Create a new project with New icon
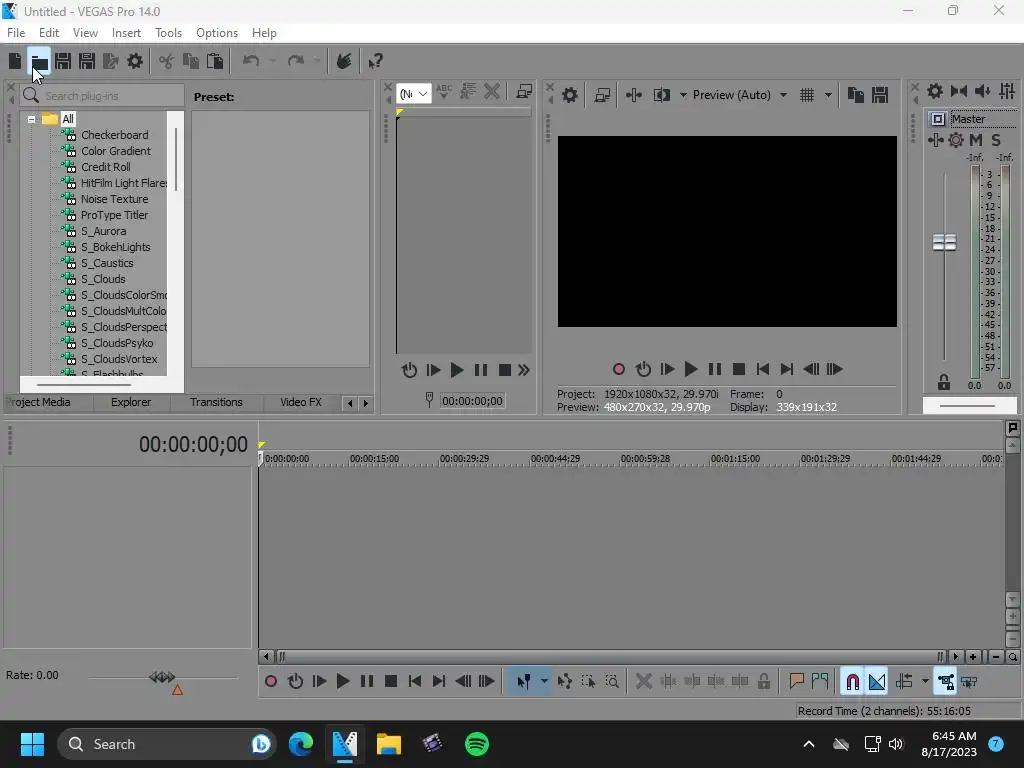Image resolution: width=1024 pixels, height=768 pixels. 14,61
